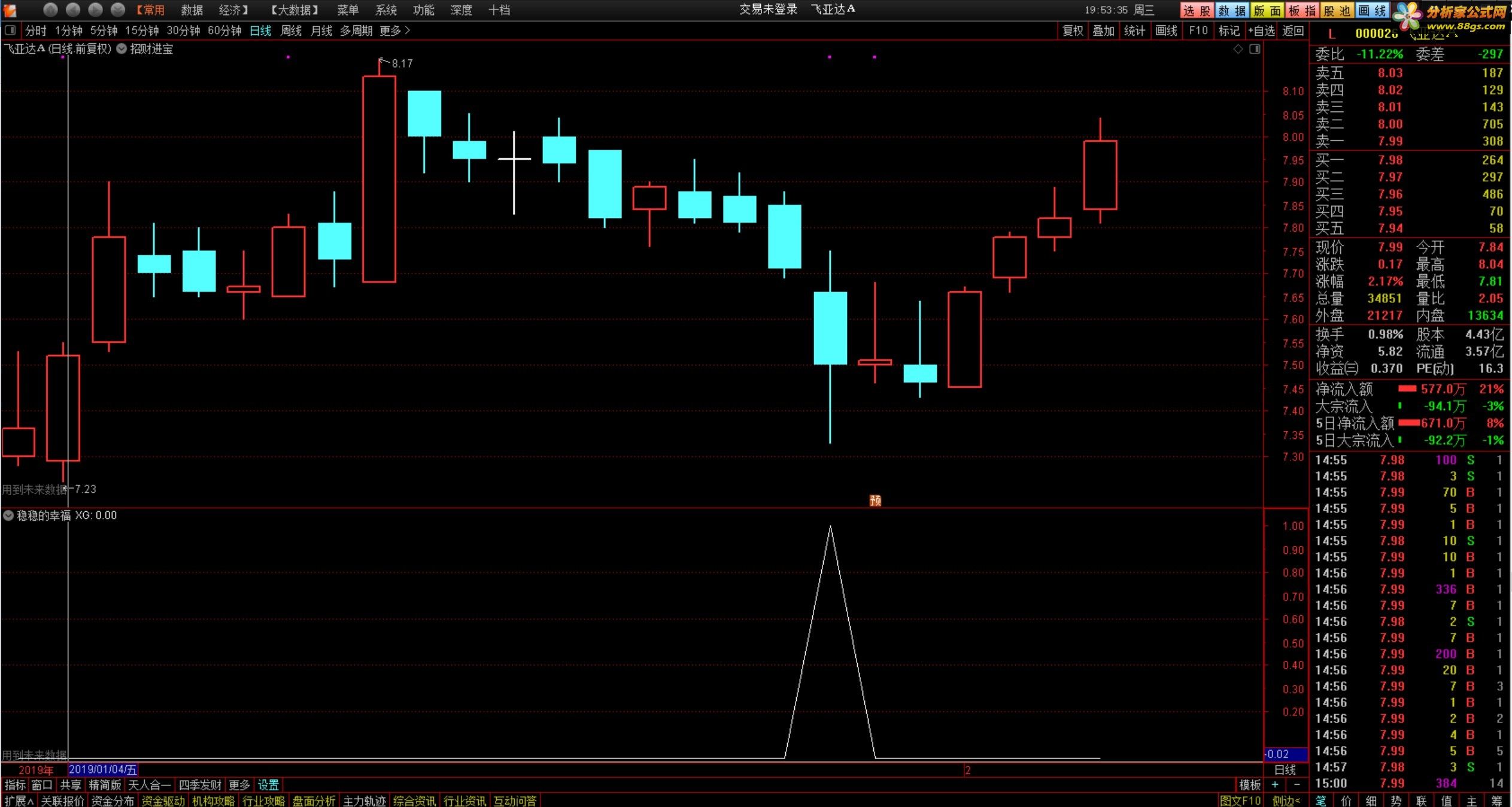This screenshot has width=1512, height=807.
Task: Collapse the 侧边< side panel
Action: tap(1286, 800)
